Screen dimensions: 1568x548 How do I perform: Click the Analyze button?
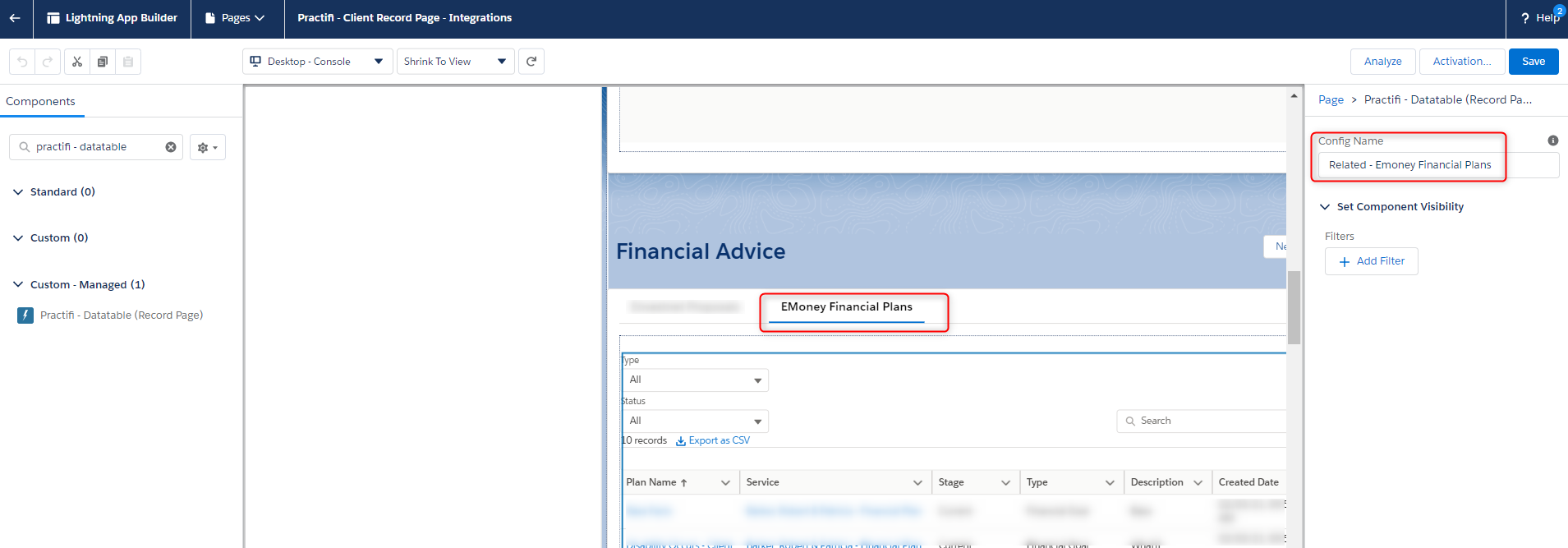pos(1382,62)
